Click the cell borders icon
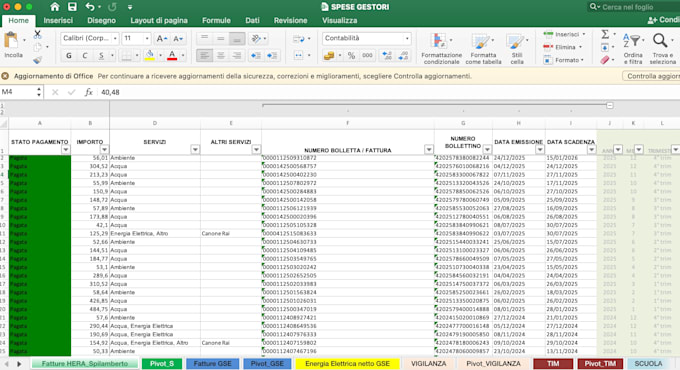The image size is (680, 370). coord(126,56)
